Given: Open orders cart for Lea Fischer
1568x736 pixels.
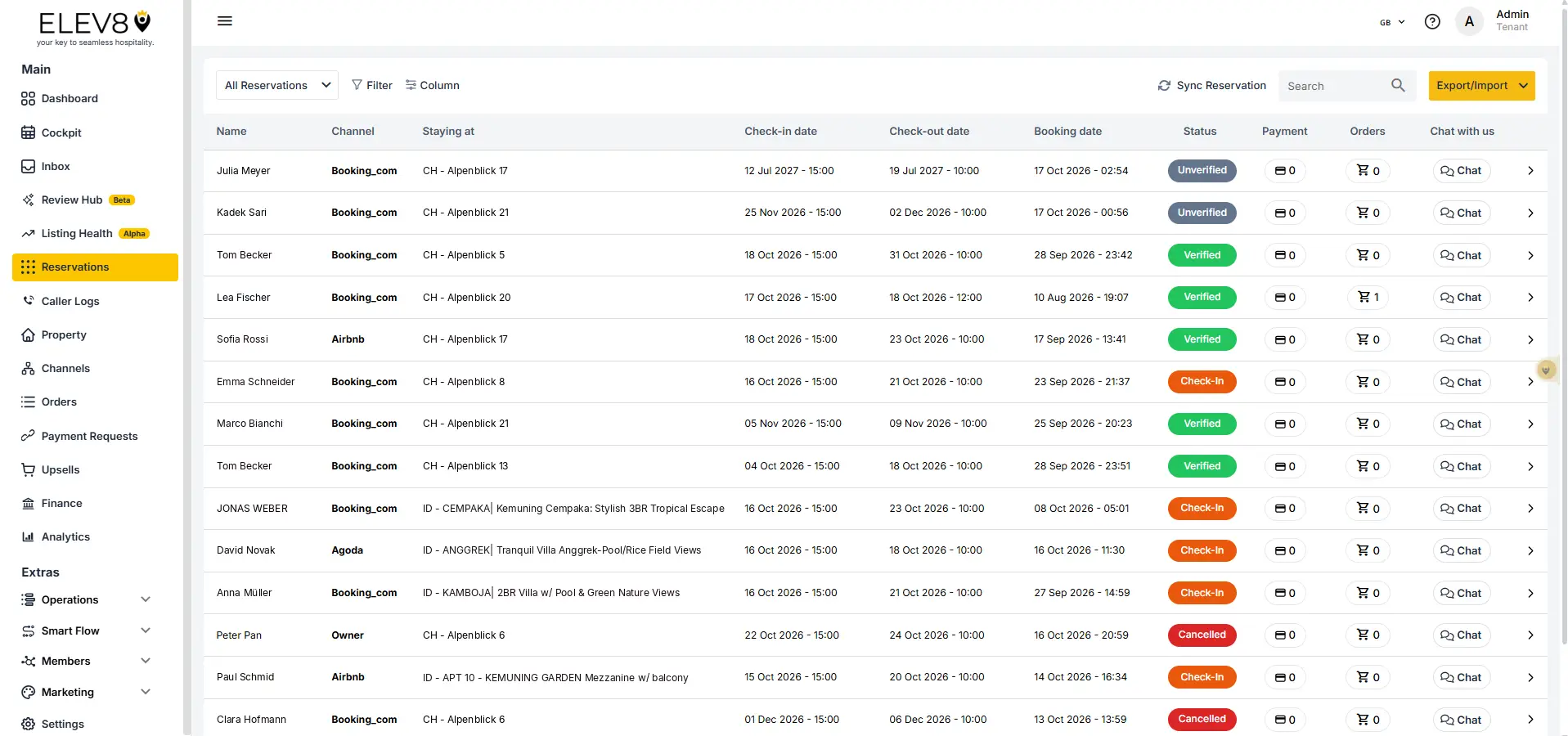Looking at the screenshot, I should click(x=1368, y=298).
